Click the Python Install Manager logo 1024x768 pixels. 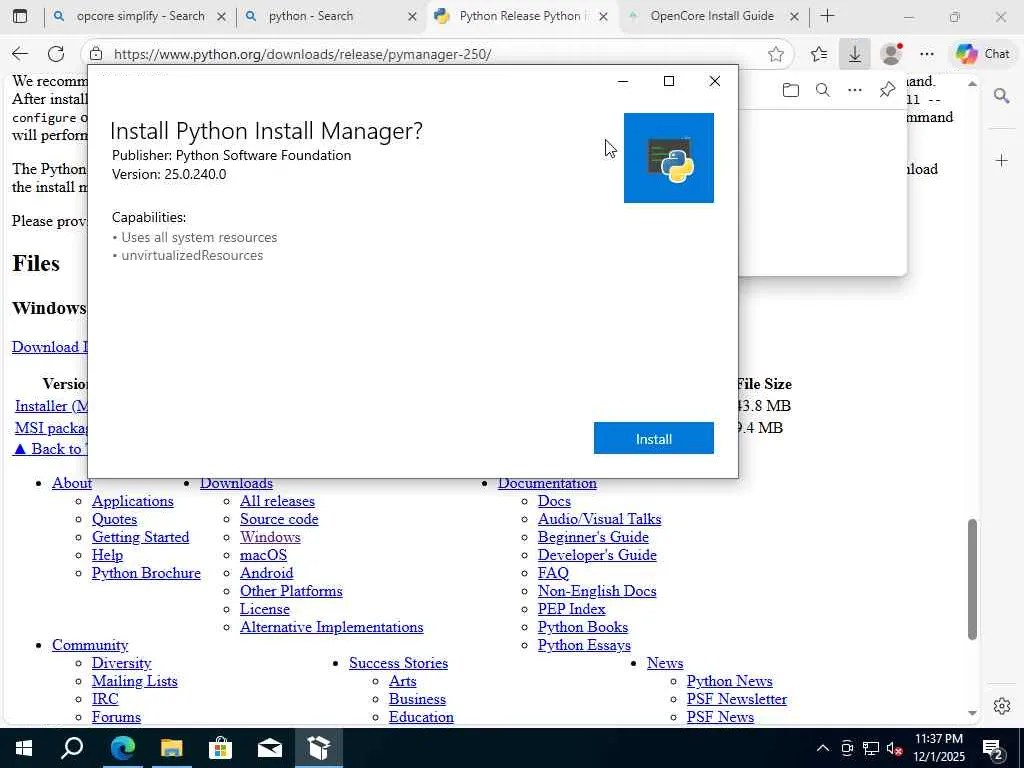(669, 158)
